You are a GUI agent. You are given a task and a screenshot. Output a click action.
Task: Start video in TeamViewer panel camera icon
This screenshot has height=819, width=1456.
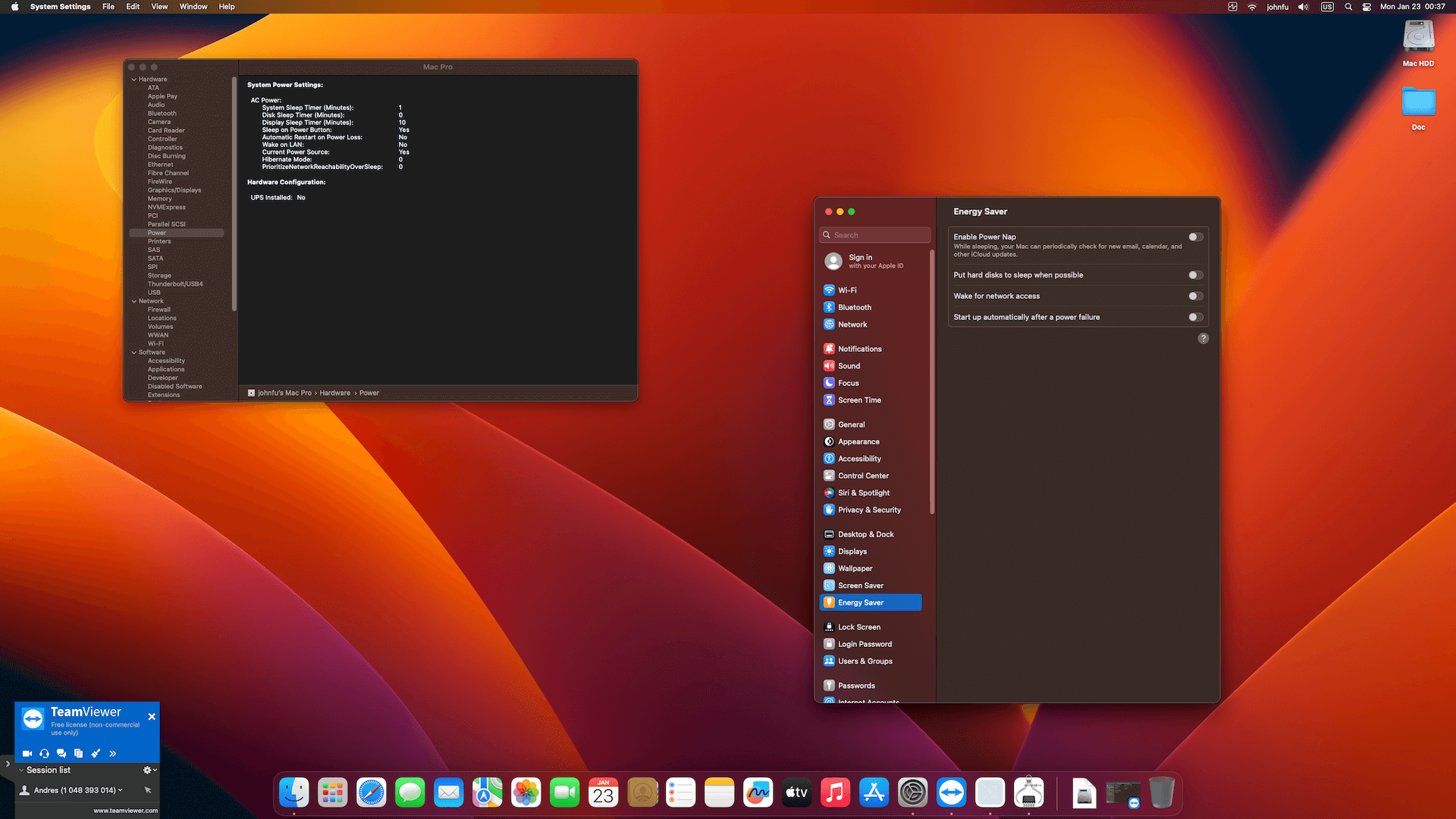coord(27,754)
